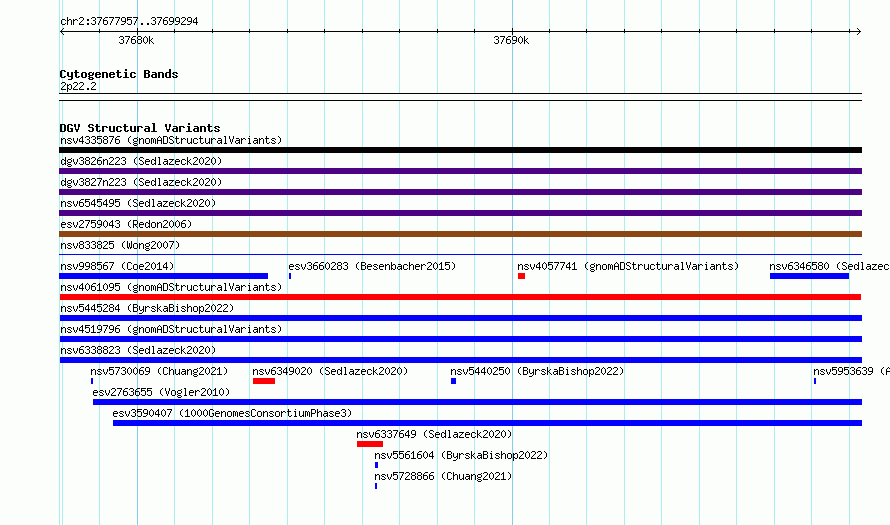Image resolution: width=890 pixels, height=525 pixels.
Task: Open dgv3827n223 (Sedlazeck2020) variant label
Action: pos(141,182)
